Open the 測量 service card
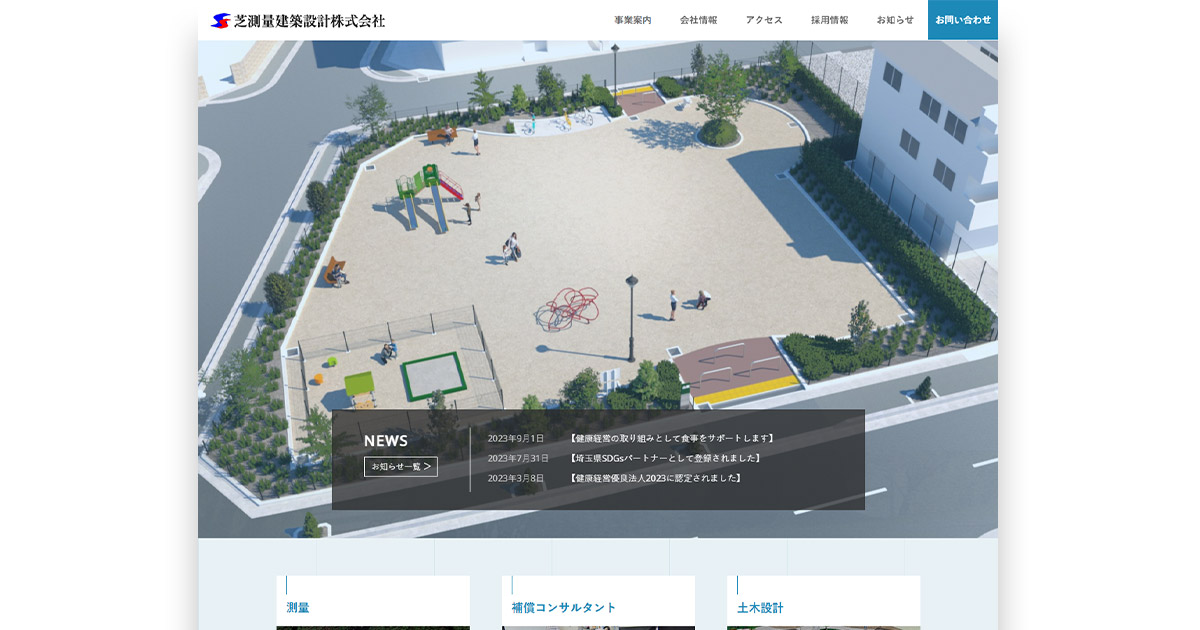 coord(372,606)
